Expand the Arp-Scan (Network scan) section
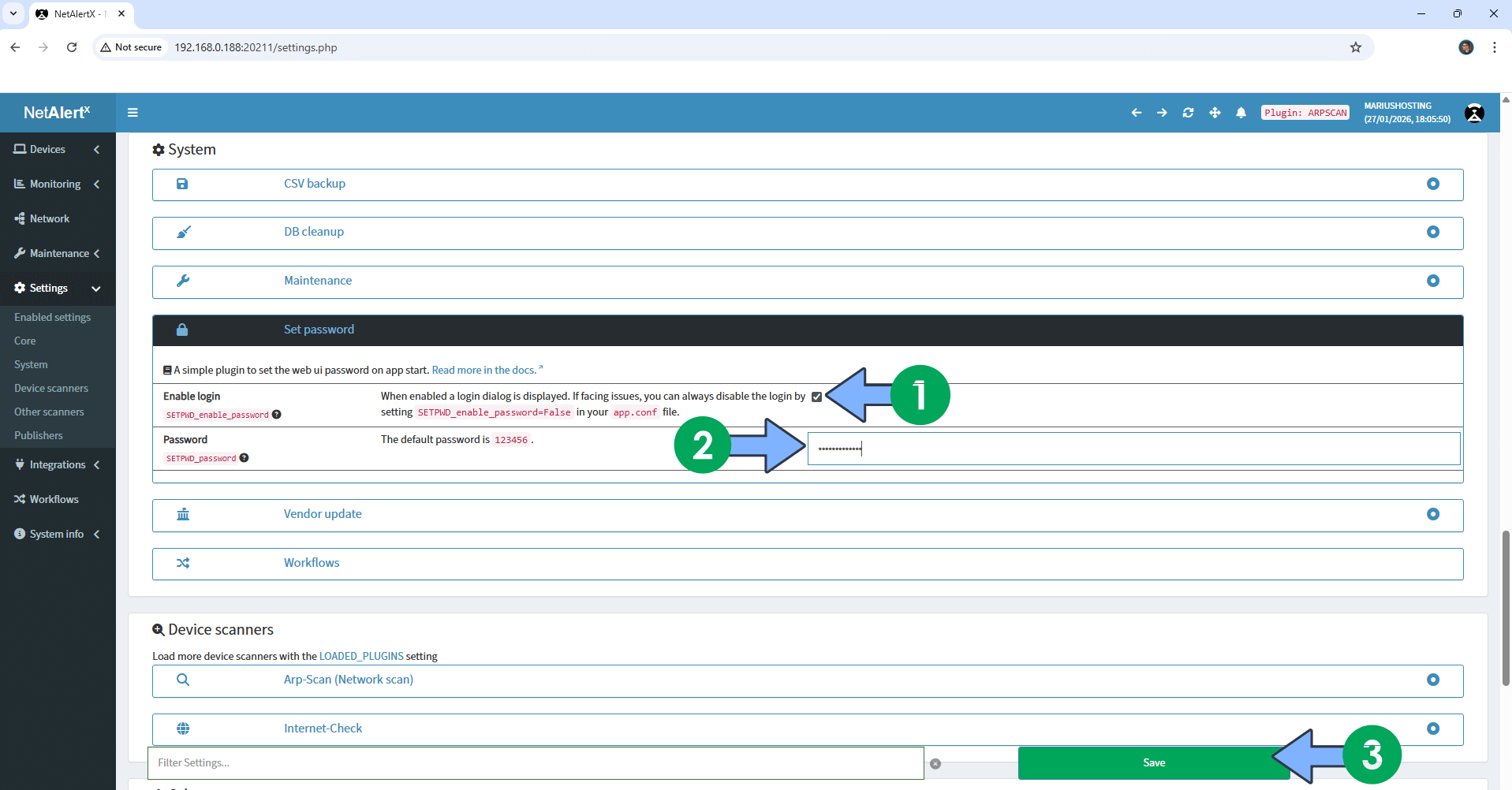 [348, 680]
